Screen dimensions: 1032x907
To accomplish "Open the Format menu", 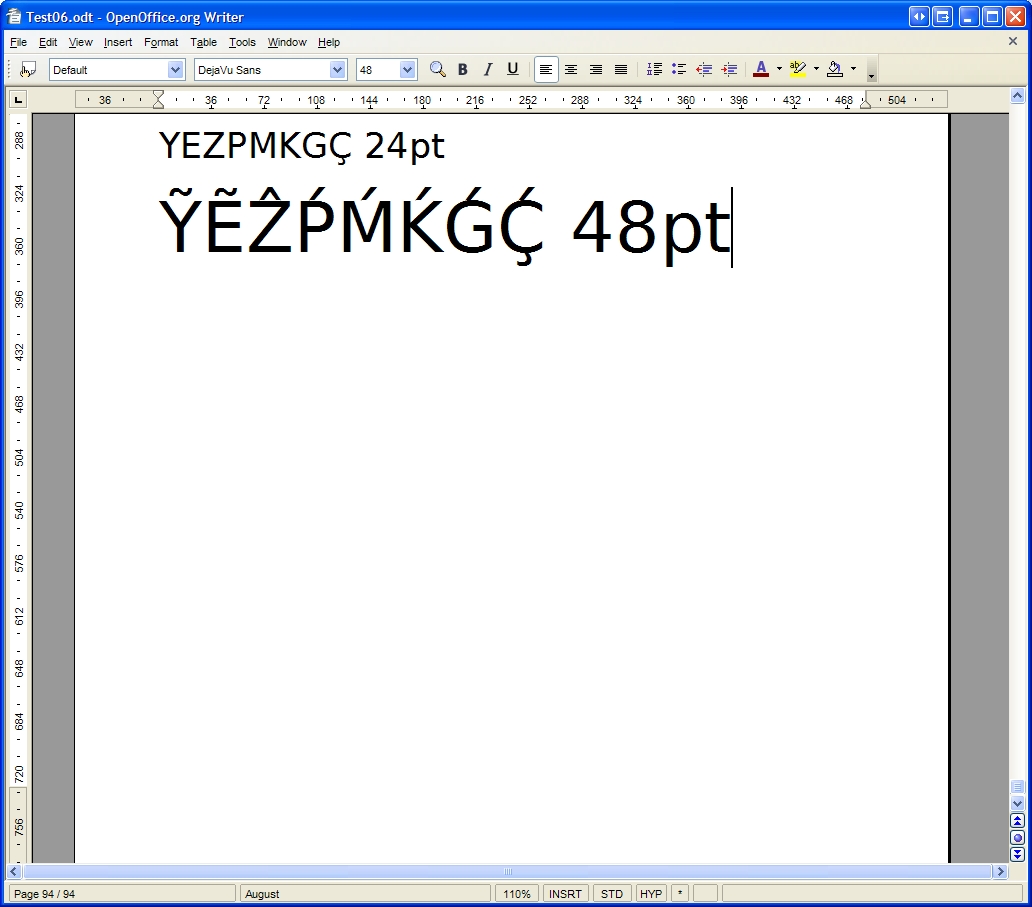I will coord(160,42).
